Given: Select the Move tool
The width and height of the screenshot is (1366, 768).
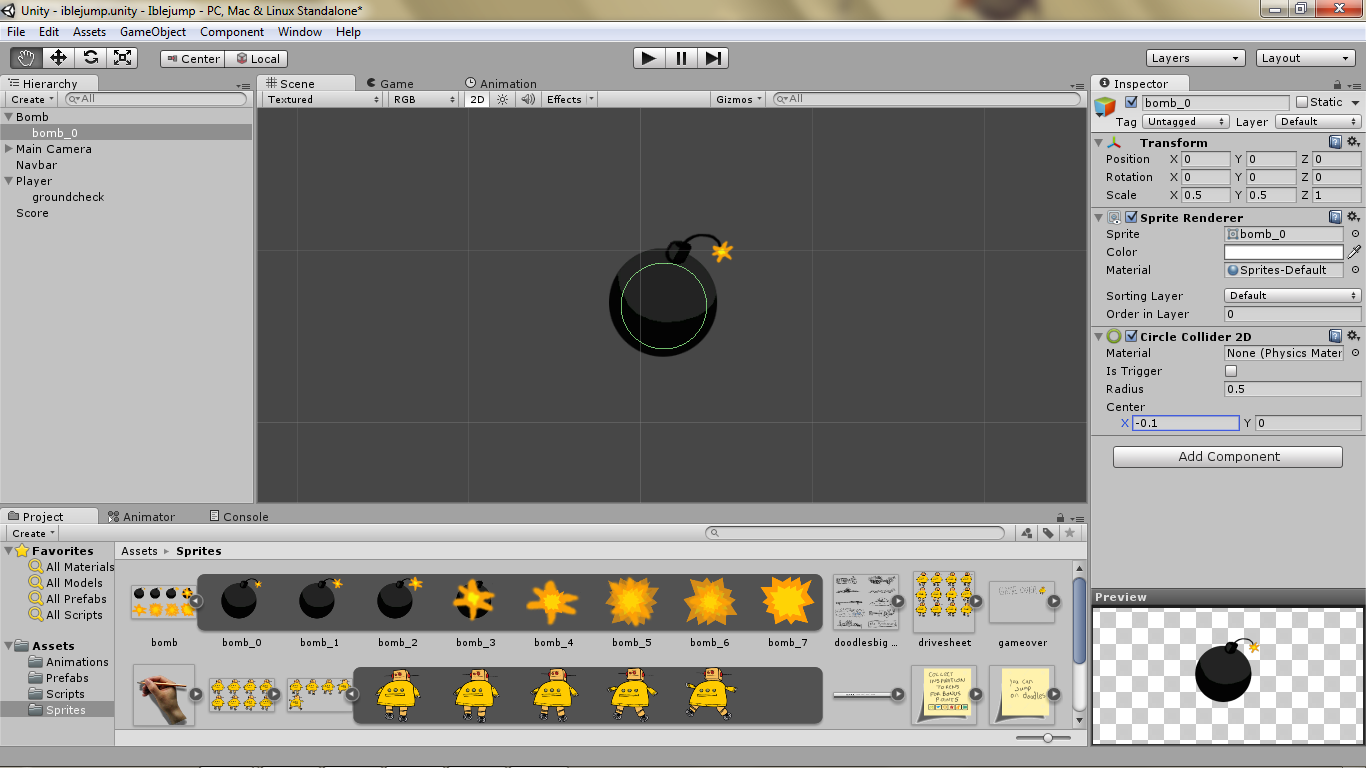Looking at the screenshot, I should pos(57,57).
